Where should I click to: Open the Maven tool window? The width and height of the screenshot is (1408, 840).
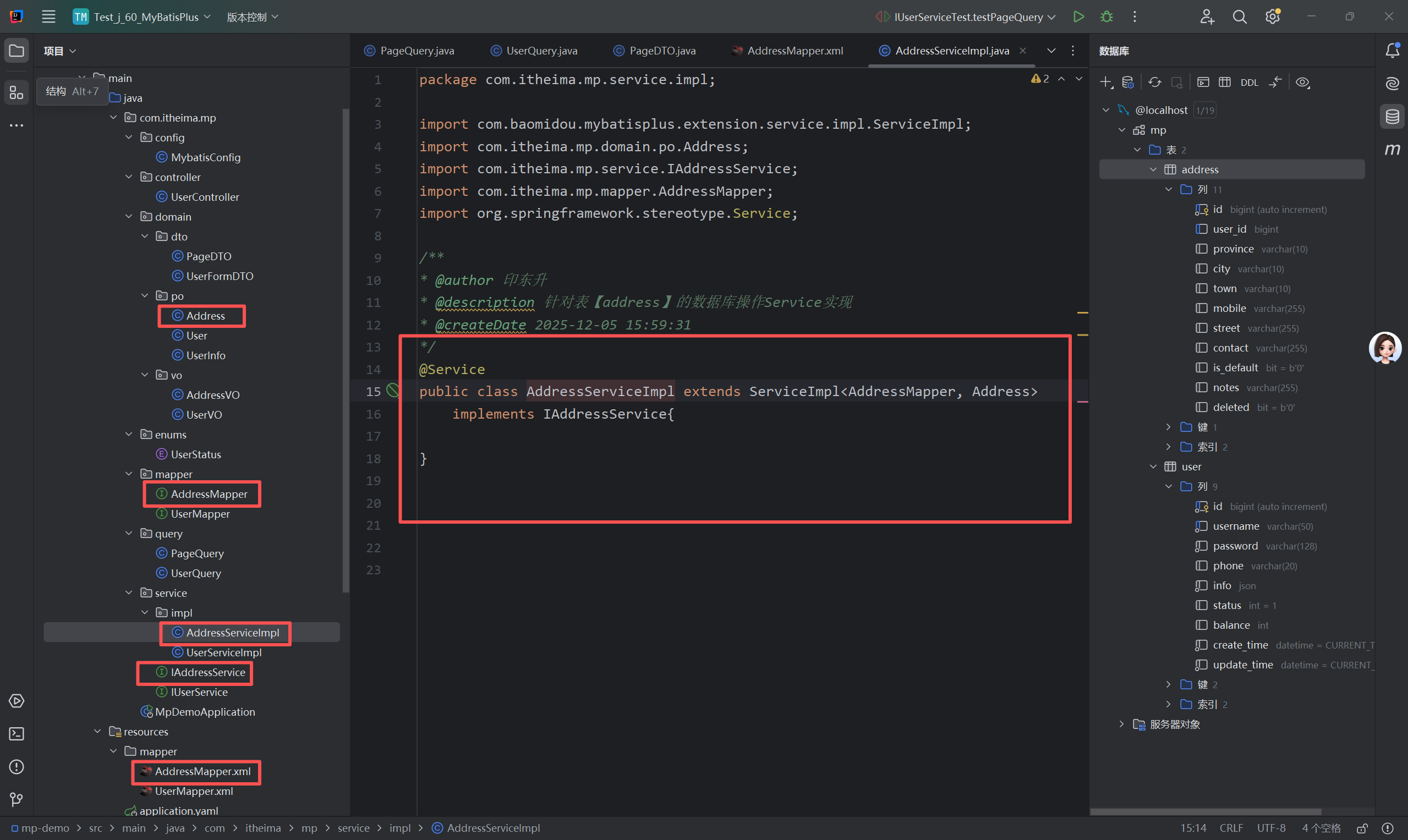coord(1392,150)
